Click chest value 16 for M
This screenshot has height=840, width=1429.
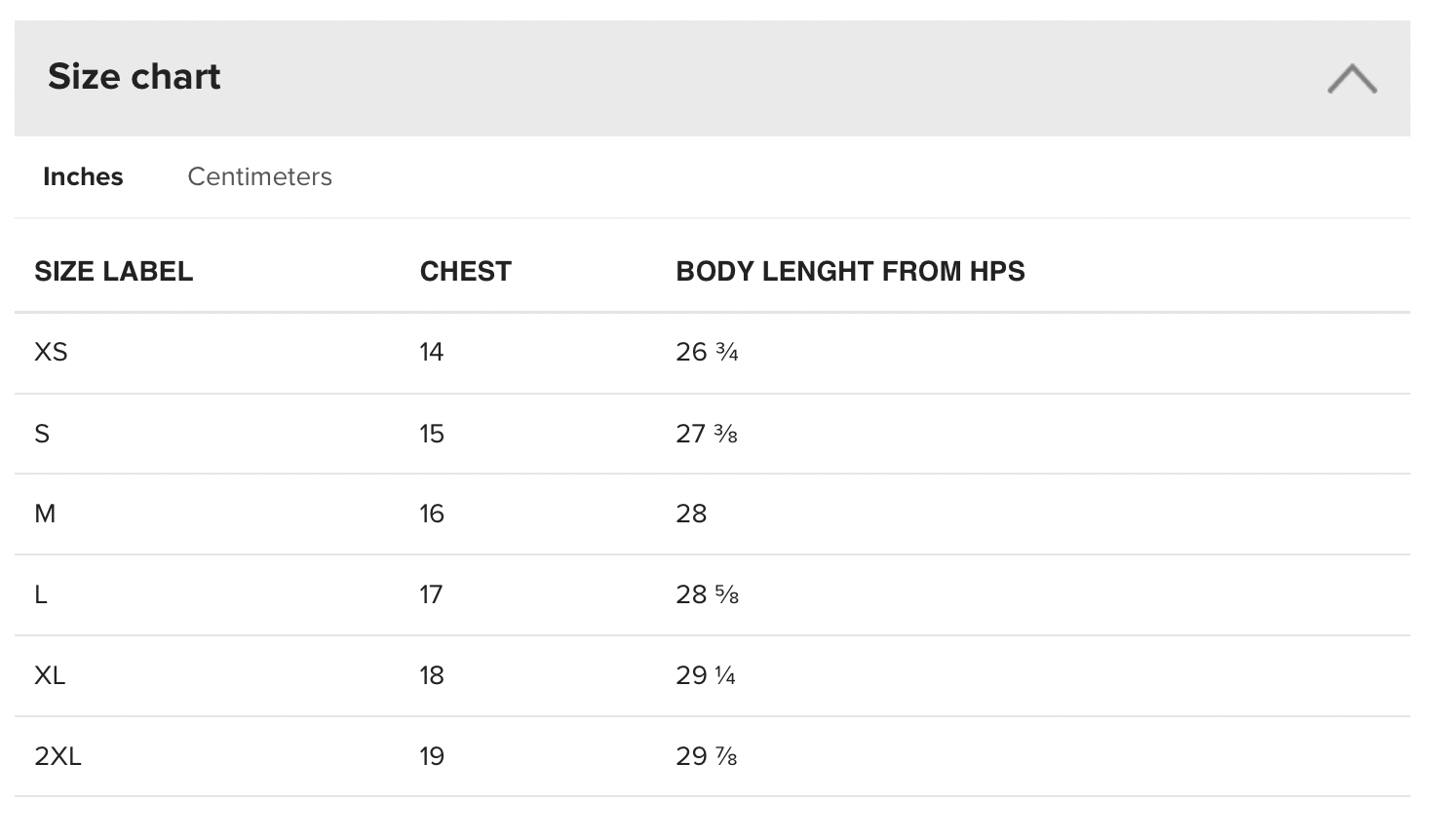pyautogui.click(x=432, y=514)
